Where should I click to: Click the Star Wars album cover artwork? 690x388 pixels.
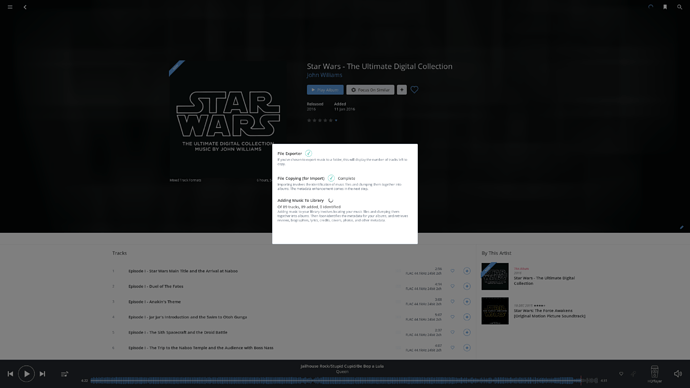228,119
